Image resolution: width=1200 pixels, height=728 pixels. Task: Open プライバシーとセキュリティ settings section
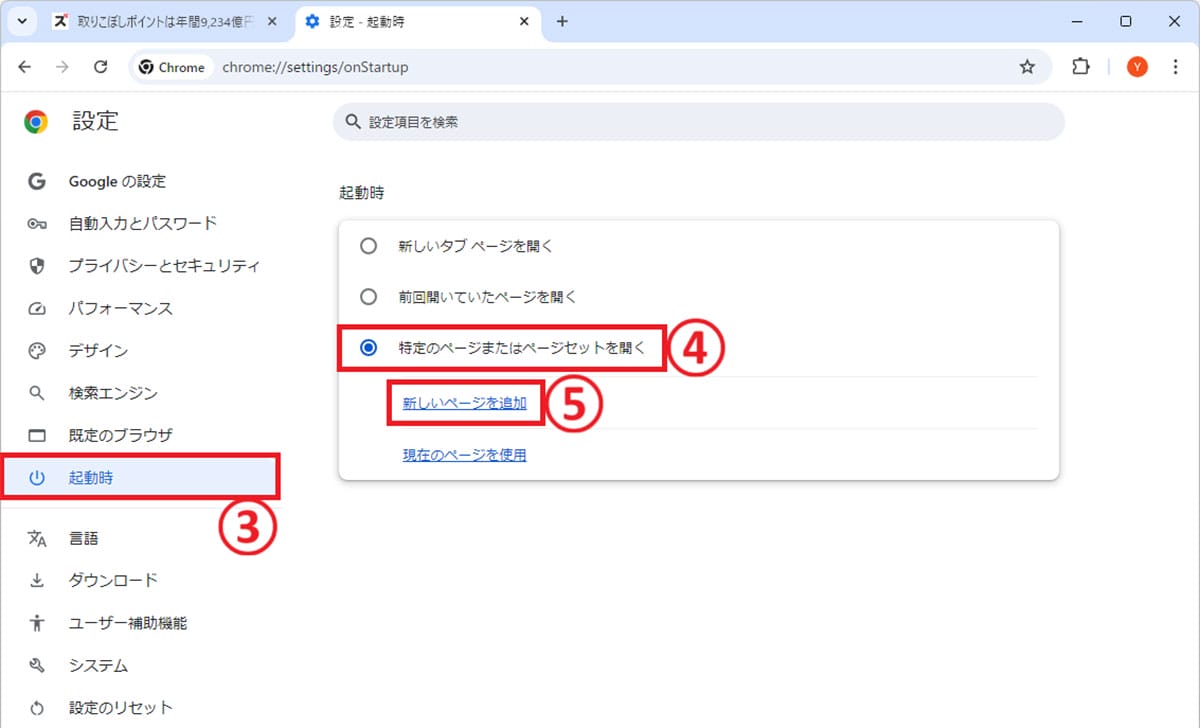(x=164, y=266)
